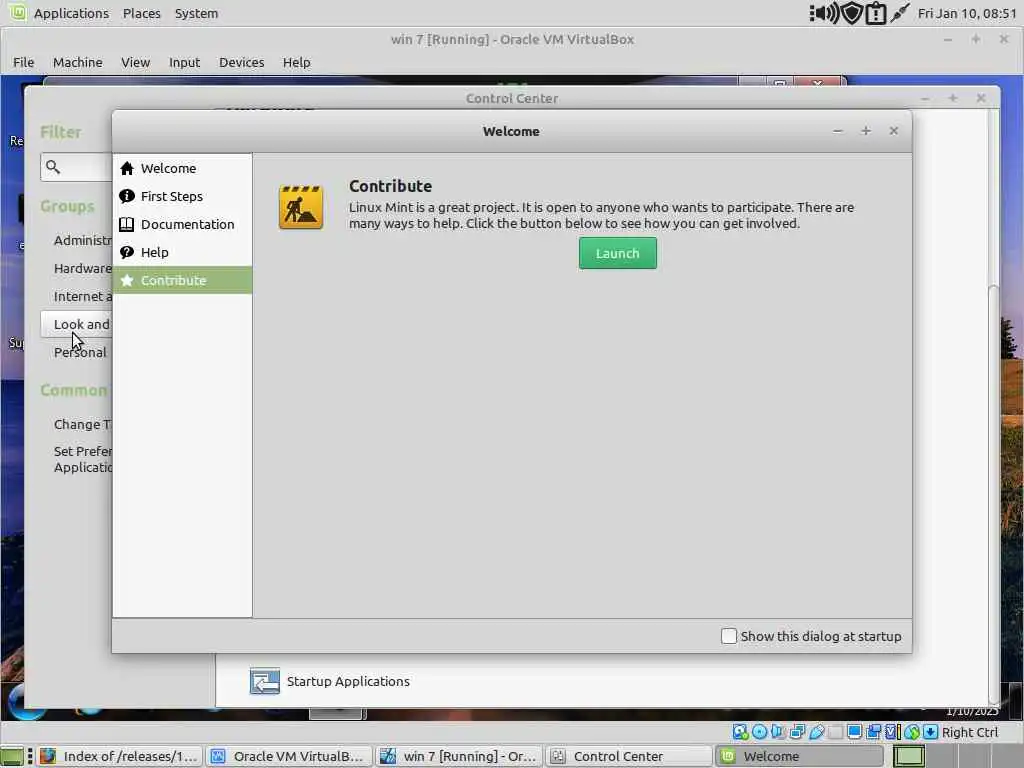1024x768 pixels.
Task: Open the Input menu
Action: click(x=184, y=63)
